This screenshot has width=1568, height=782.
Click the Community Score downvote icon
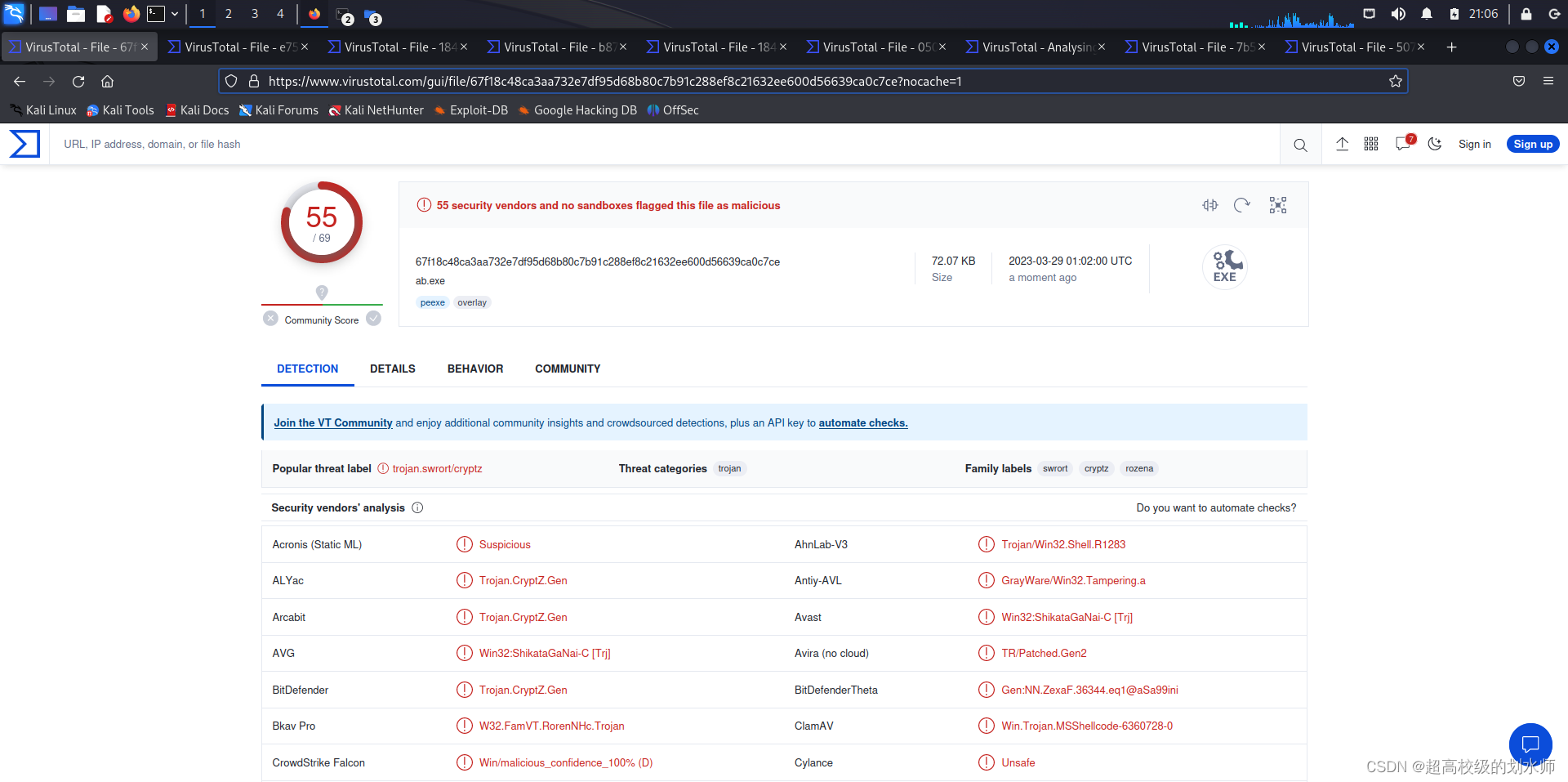tap(270, 319)
